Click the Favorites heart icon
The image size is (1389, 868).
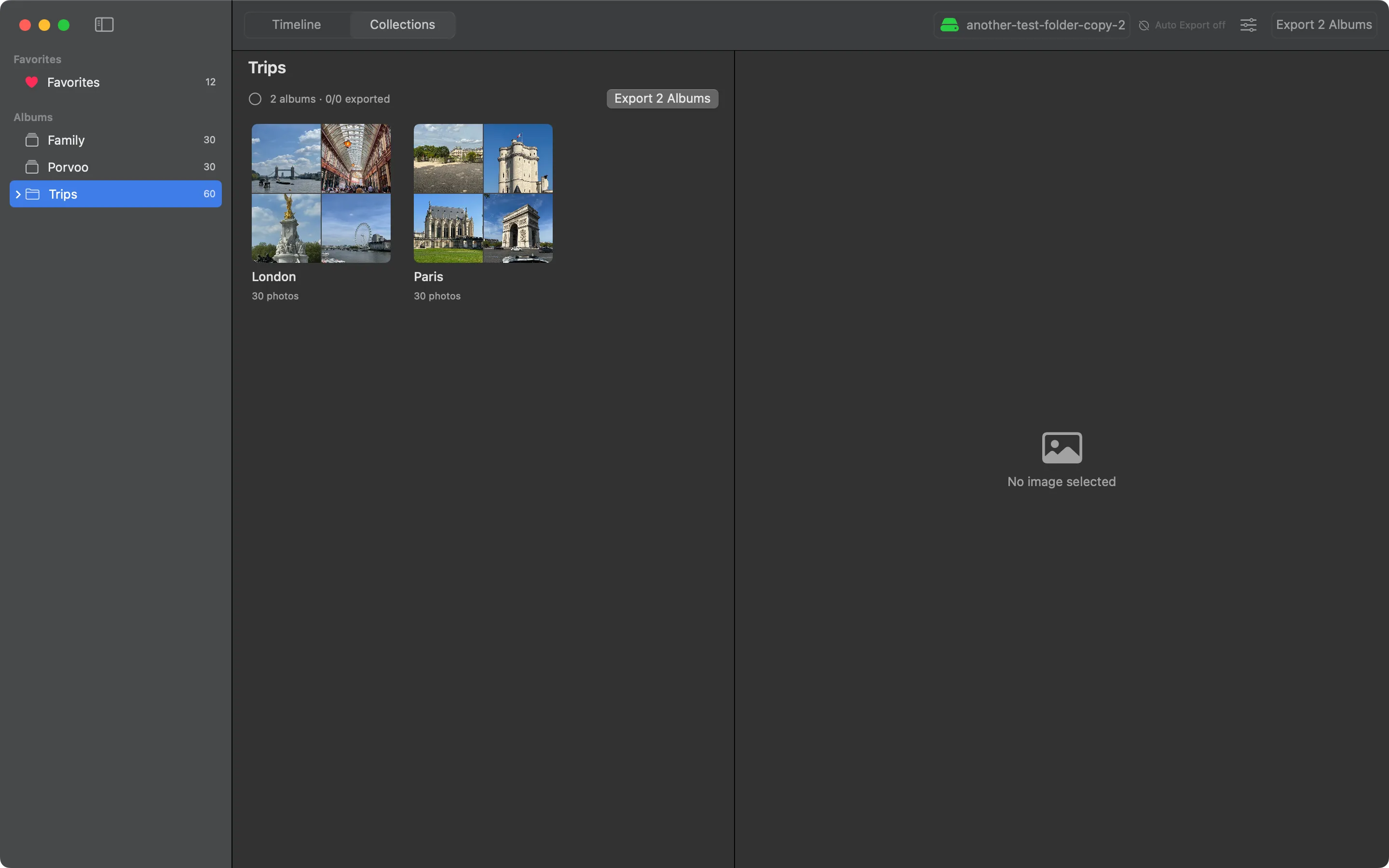pos(31,82)
